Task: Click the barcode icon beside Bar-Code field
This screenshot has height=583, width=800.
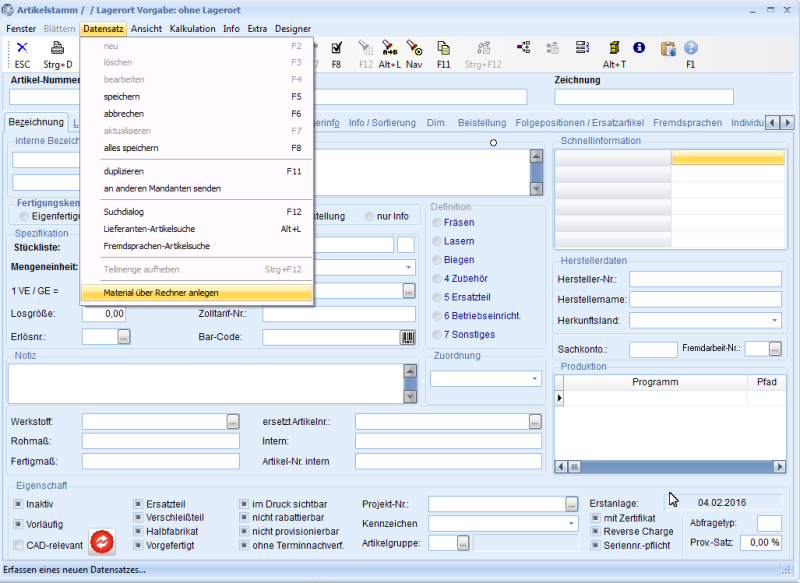Action: [408, 337]
